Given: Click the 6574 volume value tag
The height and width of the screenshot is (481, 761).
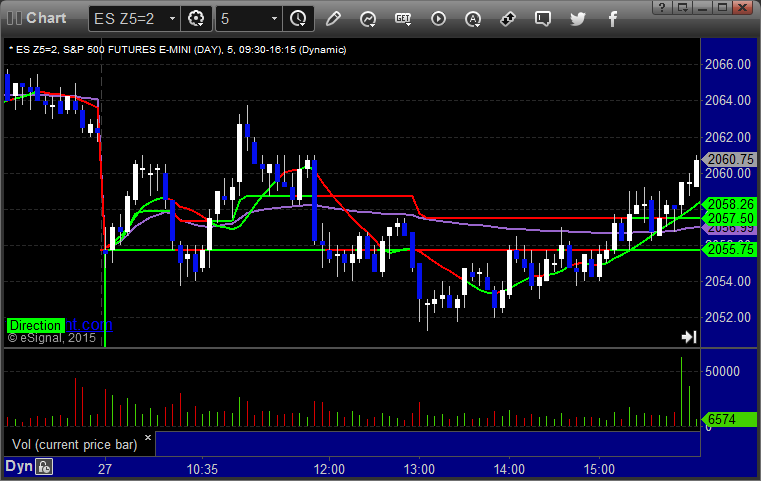Looking at the screenshot, I should [x=729, y=419].
